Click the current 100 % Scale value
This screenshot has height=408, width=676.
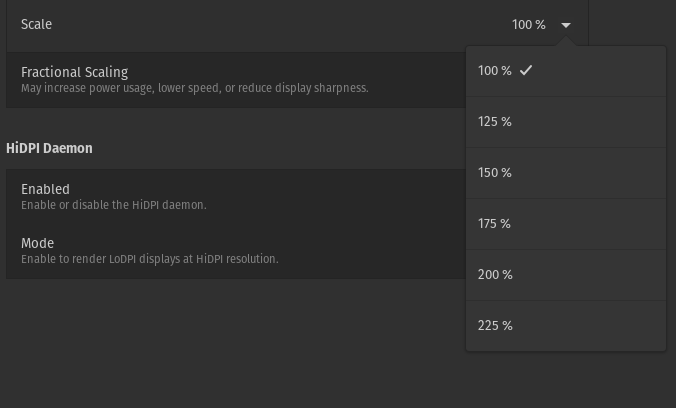point(529,25)
